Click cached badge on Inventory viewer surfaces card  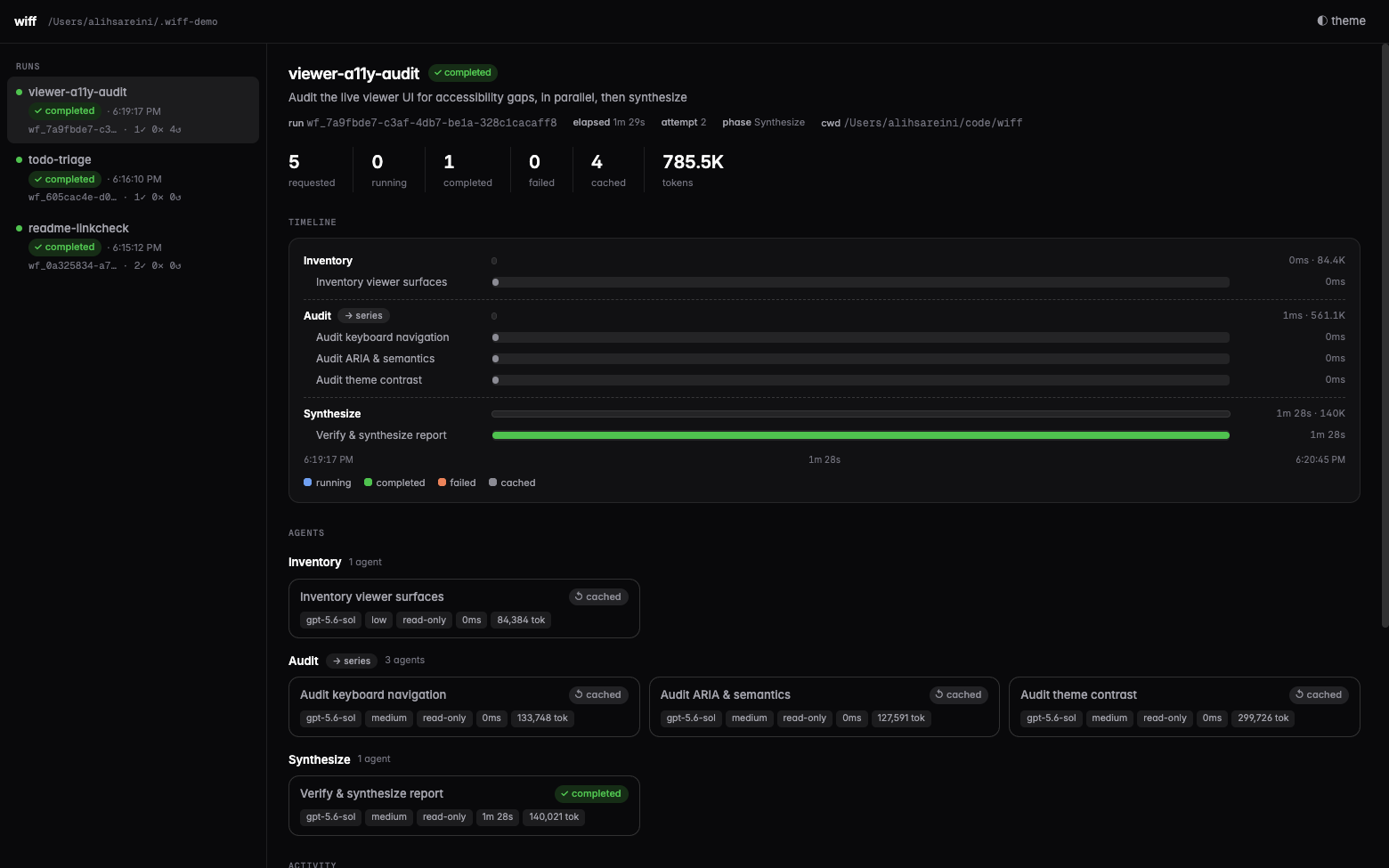598,597
